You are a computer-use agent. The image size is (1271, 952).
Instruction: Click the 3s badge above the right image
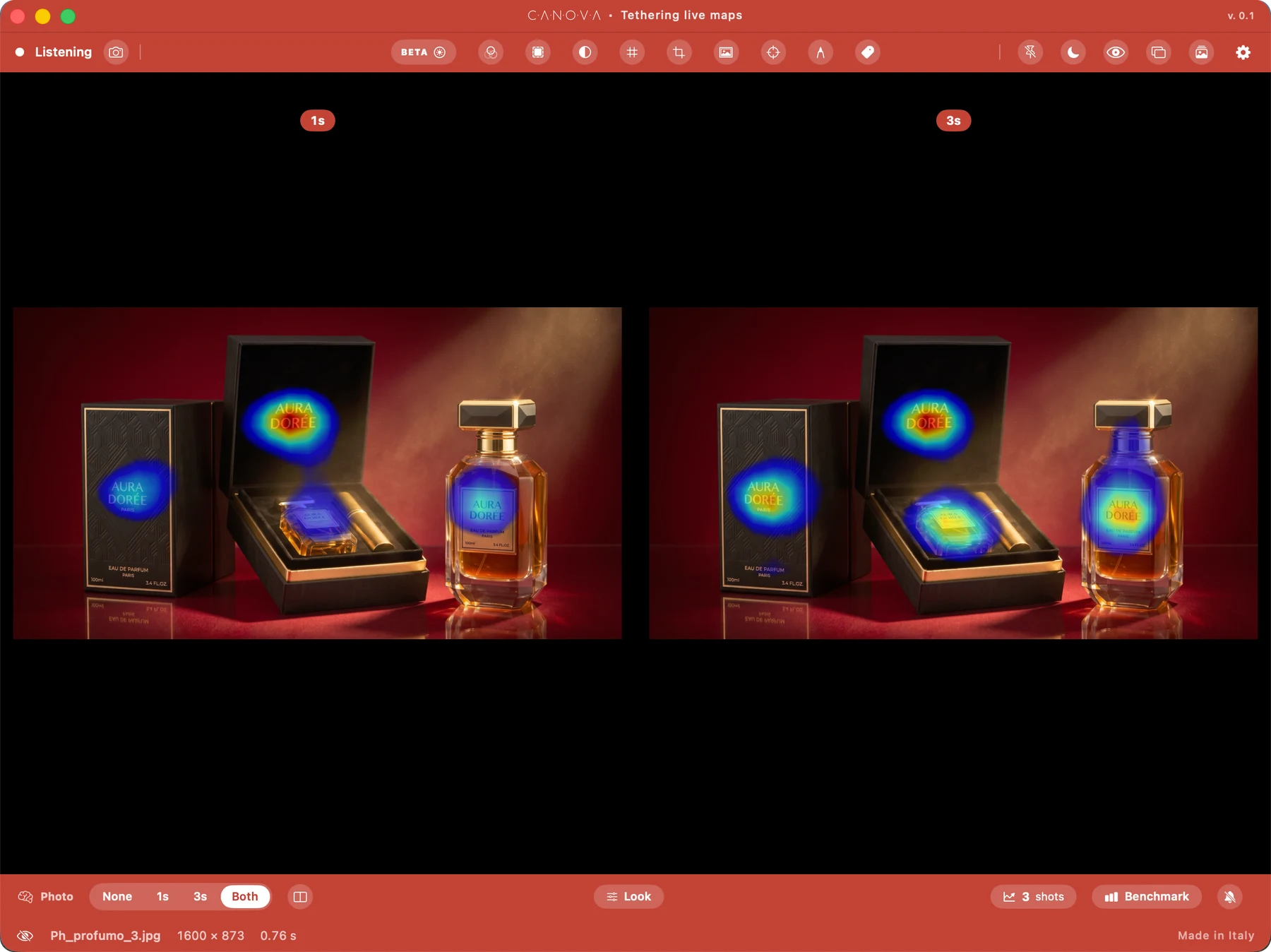click(x=953, y=121)
